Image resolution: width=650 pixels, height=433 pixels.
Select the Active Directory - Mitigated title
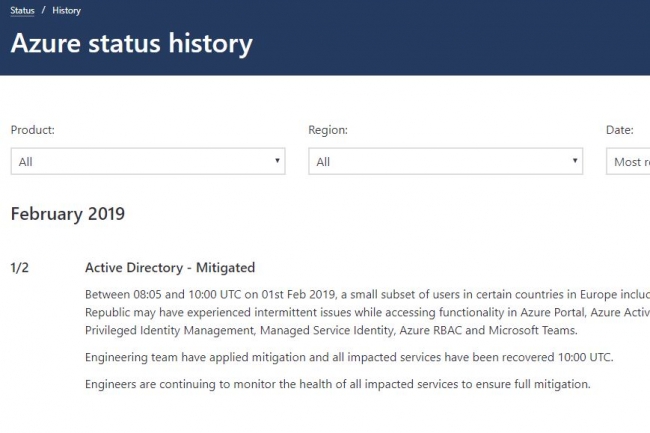pos(170,268)
